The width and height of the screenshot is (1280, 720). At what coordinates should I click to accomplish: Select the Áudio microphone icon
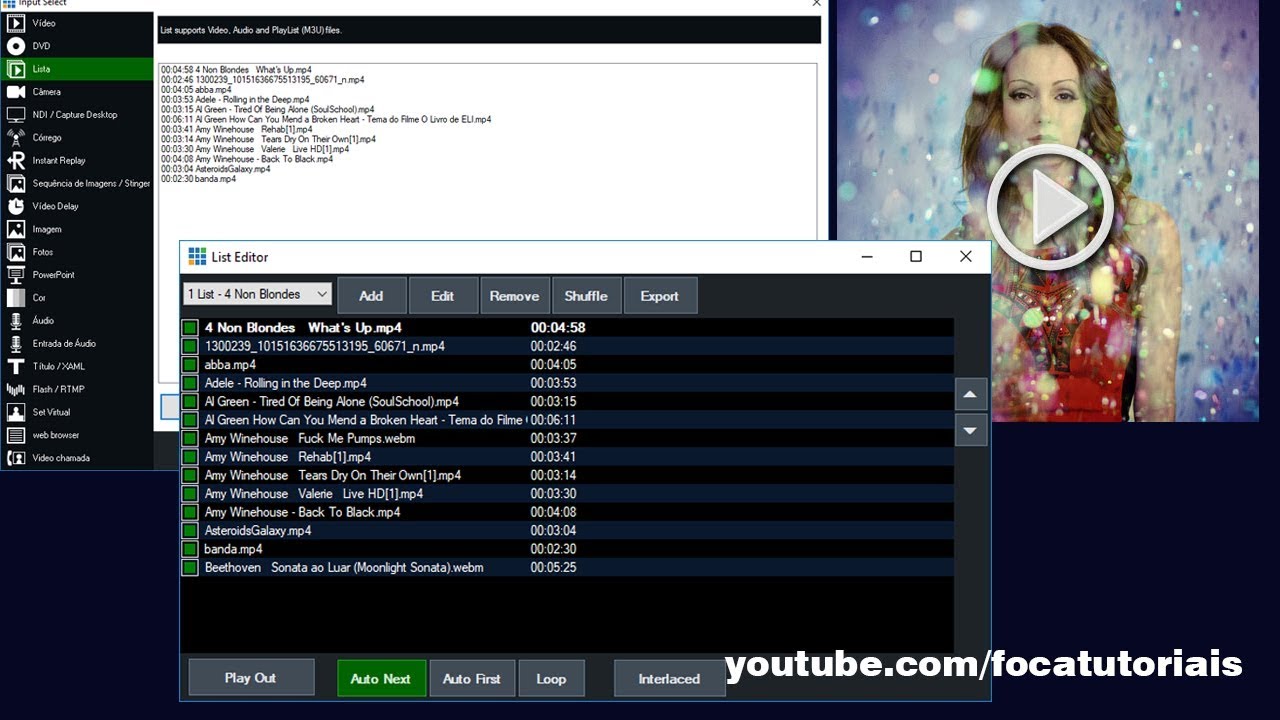[x=16, y=321]
